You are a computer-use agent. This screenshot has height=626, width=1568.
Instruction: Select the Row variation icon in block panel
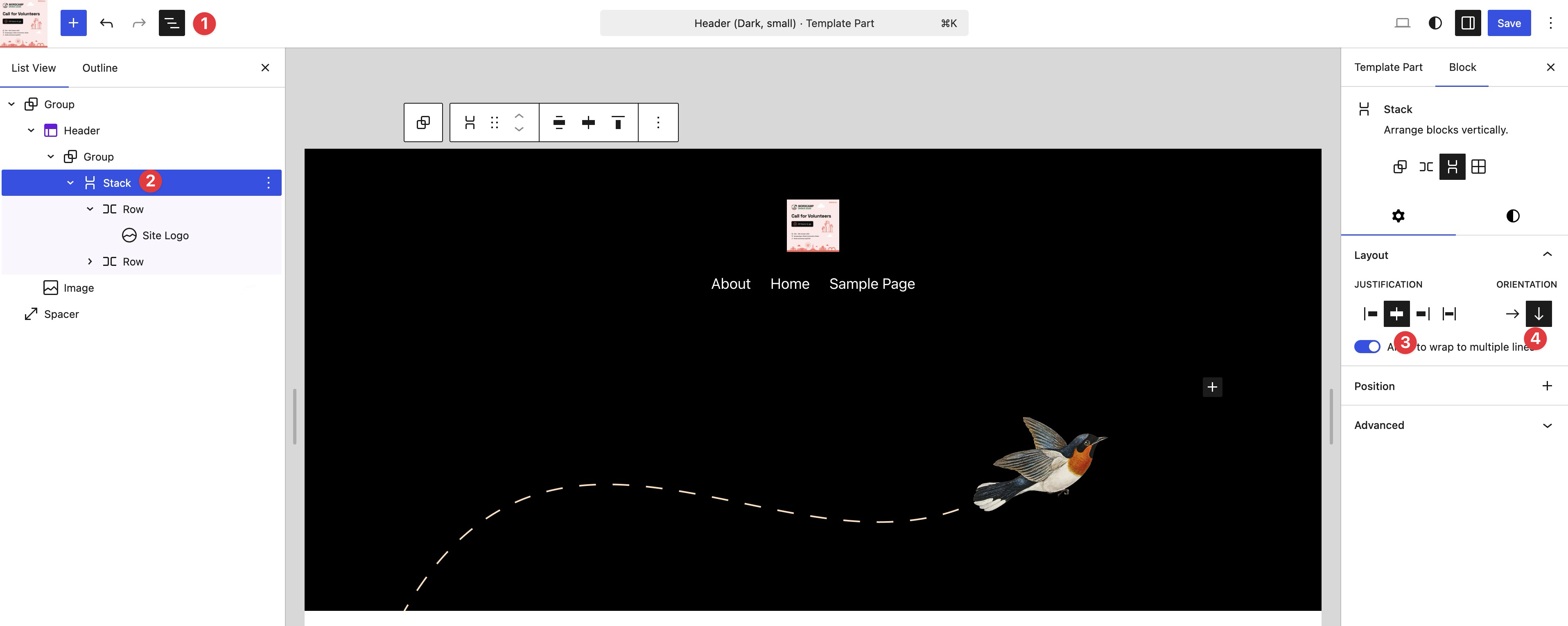(1426, 167)
